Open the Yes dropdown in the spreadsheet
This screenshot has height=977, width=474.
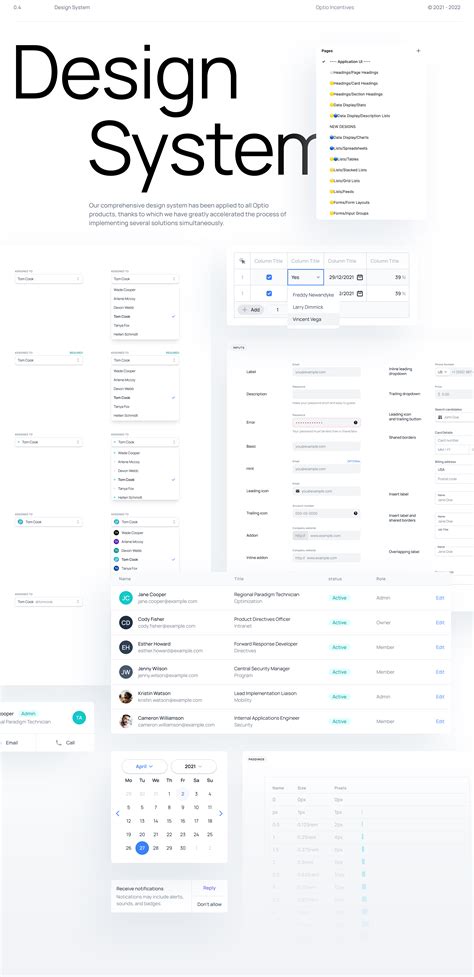point(305,277)
